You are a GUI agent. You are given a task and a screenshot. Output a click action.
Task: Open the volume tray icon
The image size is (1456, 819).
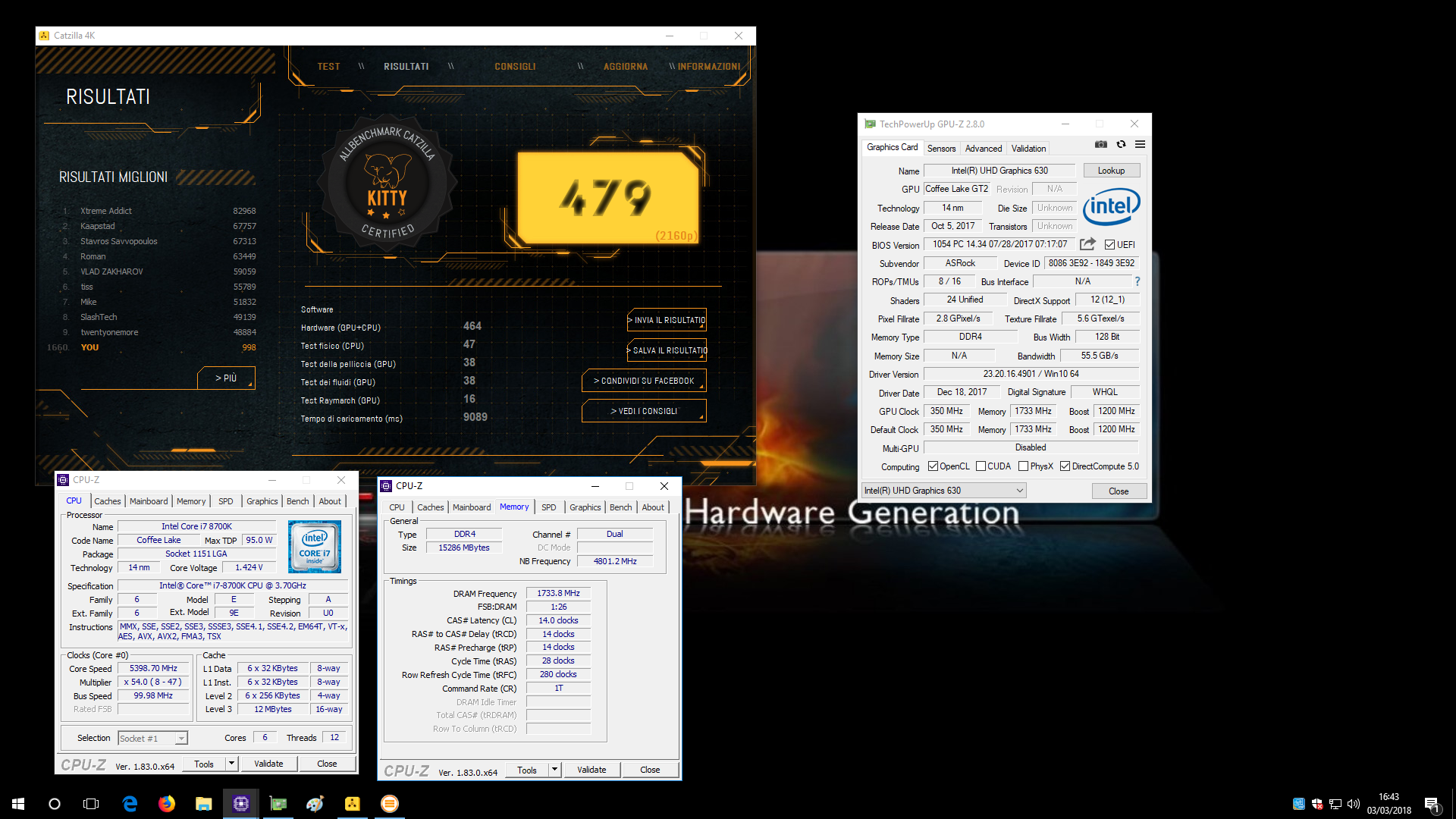click(x=1354, y=804)
